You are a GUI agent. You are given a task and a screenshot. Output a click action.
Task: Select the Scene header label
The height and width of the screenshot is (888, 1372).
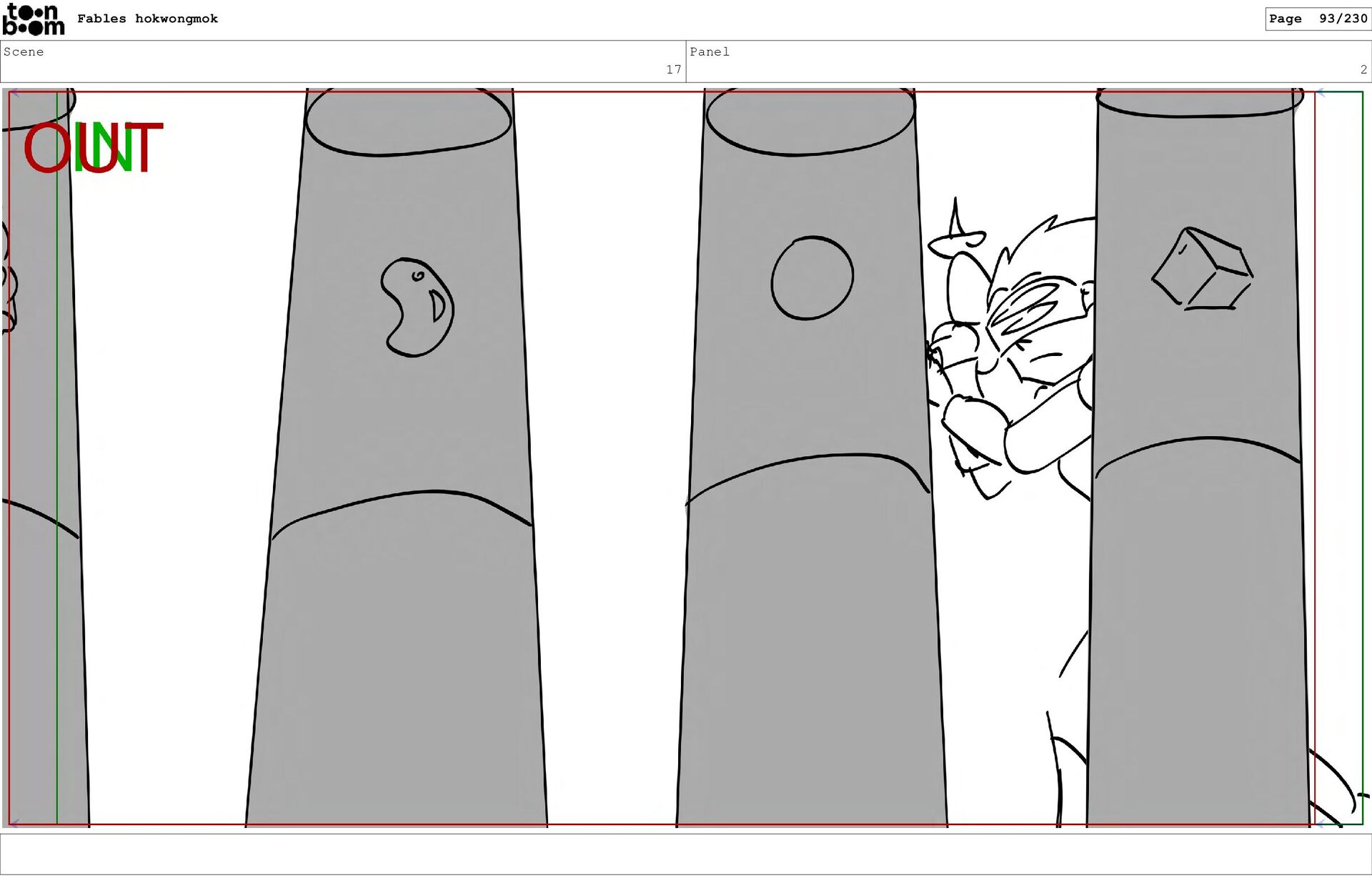click(x=24, y=51)
